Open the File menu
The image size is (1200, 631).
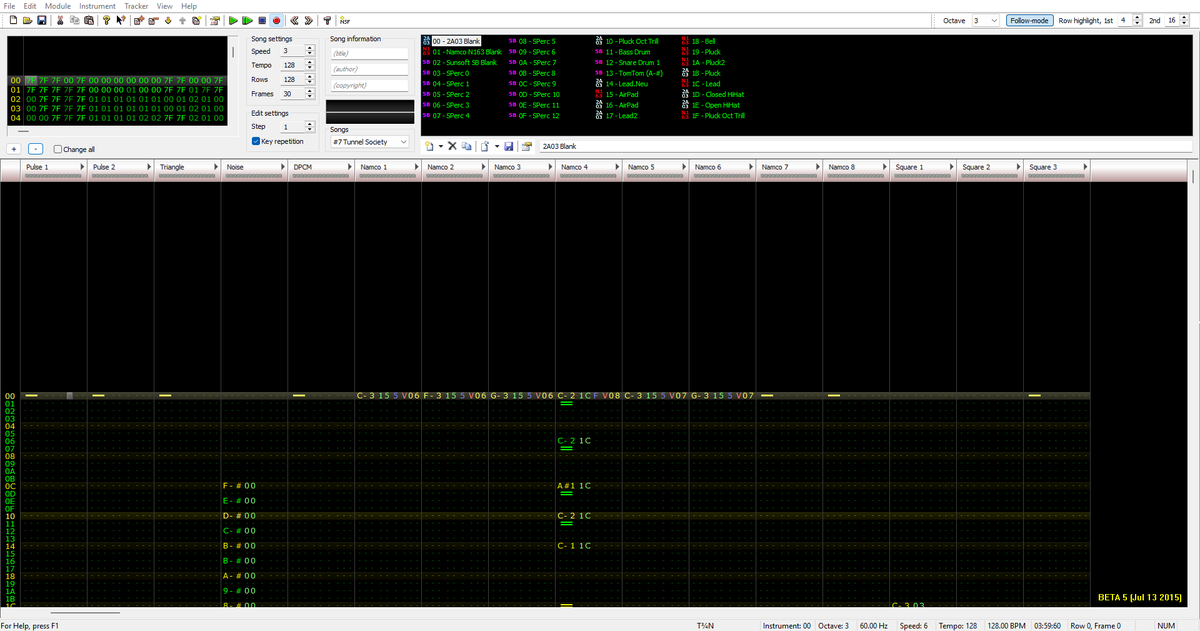point(9,6)
